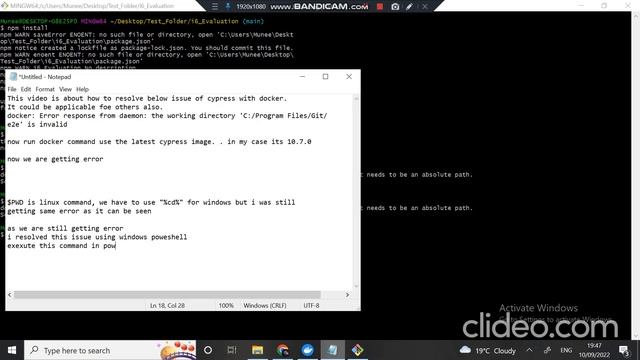Click the 1920x1080 resolution label in Bandicam bar
640x360 pixels.
click(x=251, y=7)
